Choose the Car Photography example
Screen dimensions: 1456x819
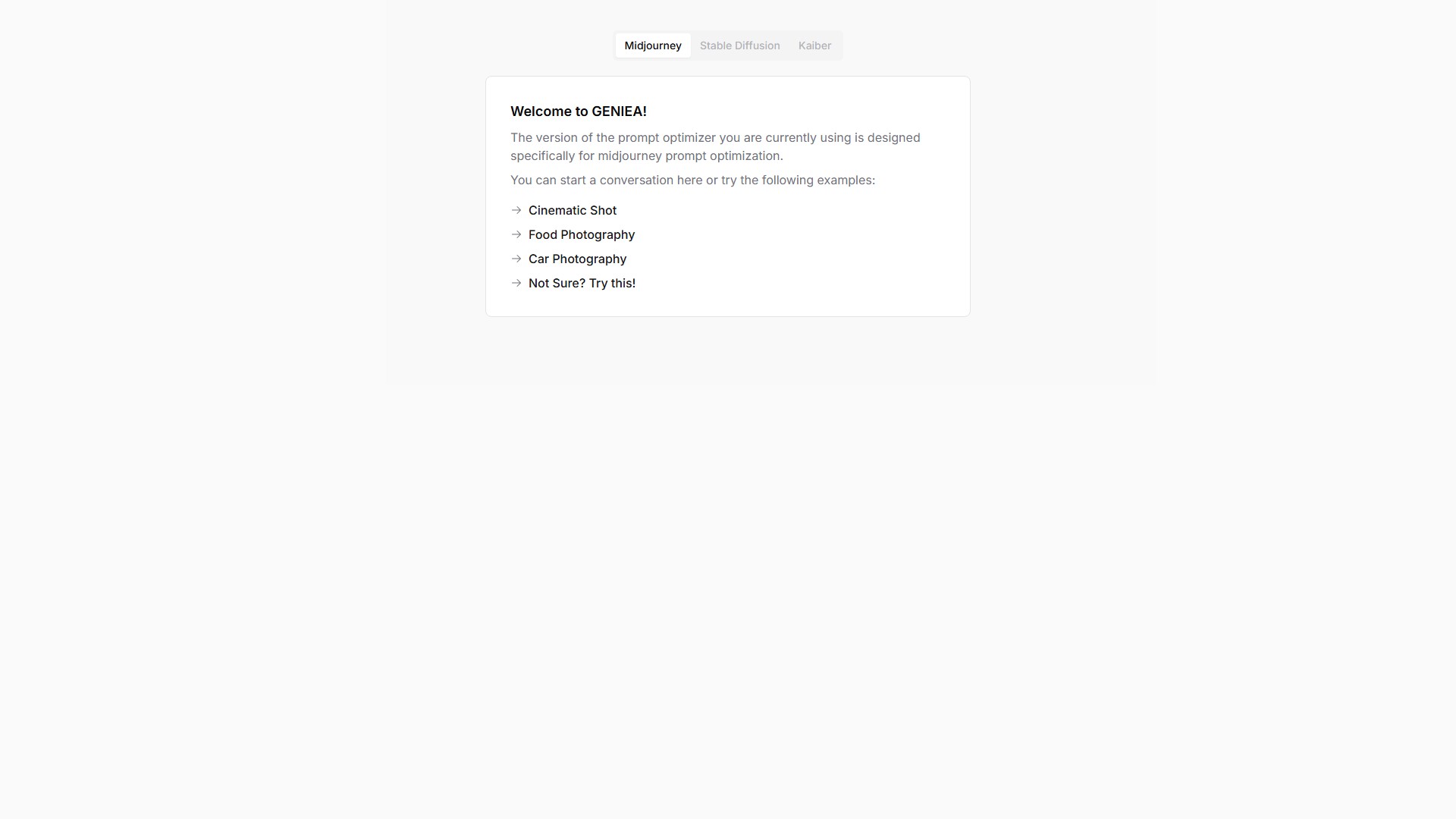point(577,259)
